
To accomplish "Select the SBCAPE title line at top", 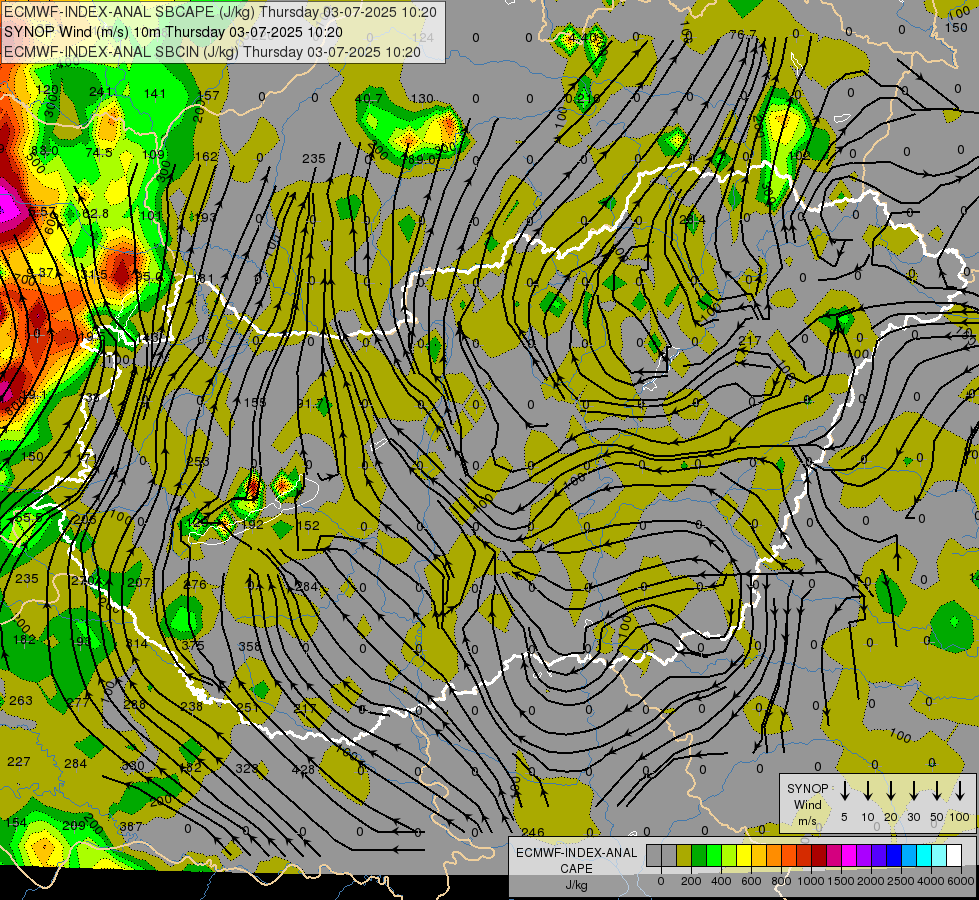I will 220,12.
